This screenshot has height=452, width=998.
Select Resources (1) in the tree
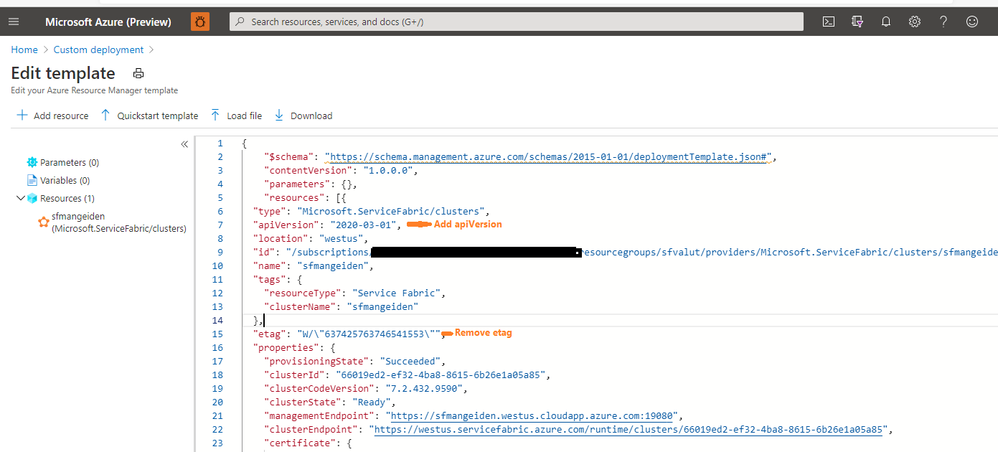click(x=67, y=198)
